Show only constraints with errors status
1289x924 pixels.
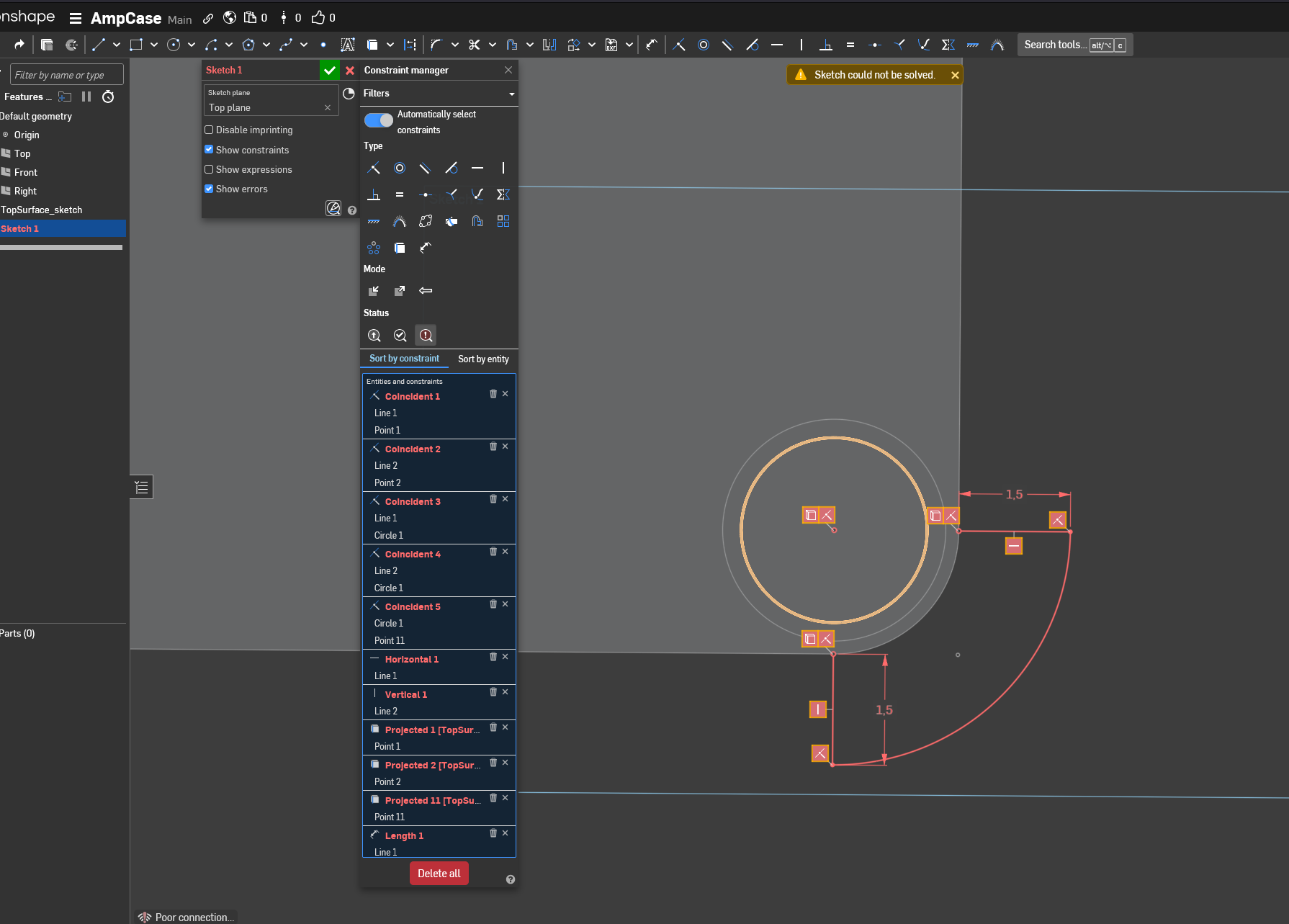click(x=426, y=336)
